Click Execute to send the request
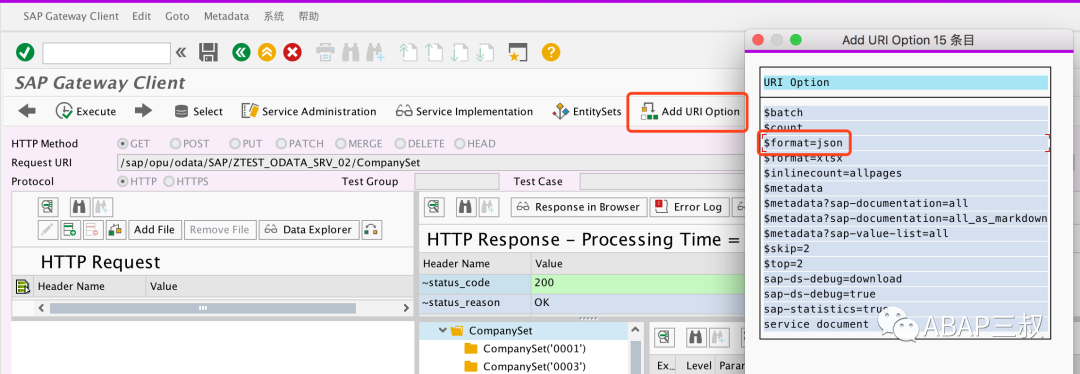Screen dimensions: 1080x374 (x=85, y=111)
